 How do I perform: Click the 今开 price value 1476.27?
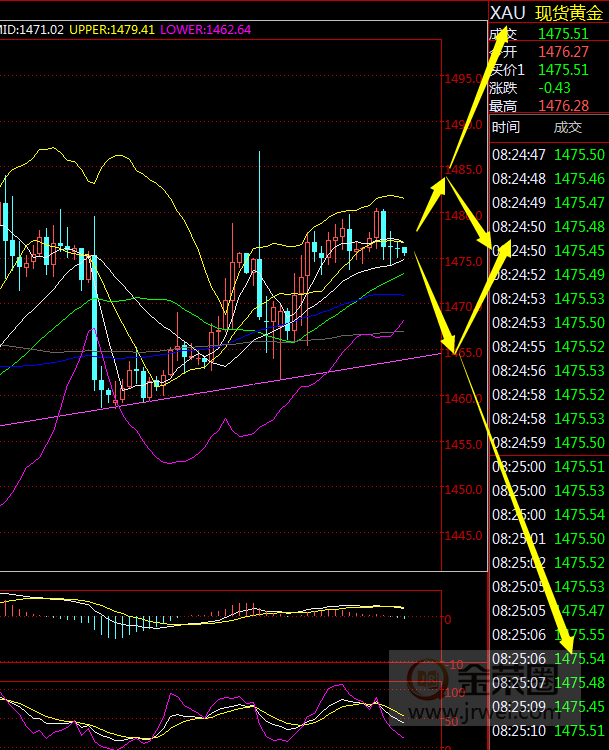pos(563,52)
